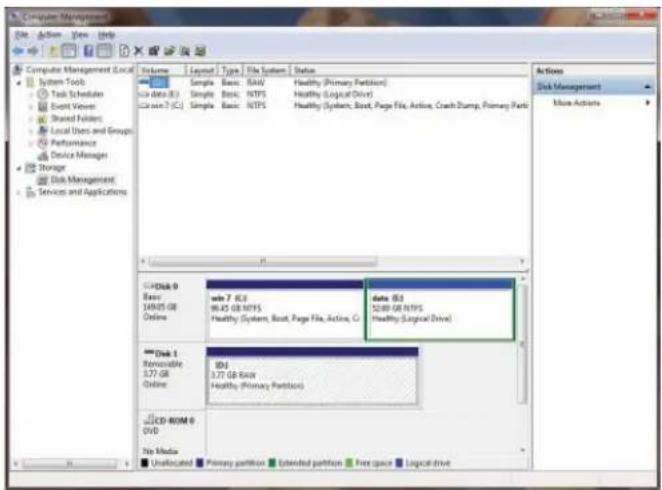Click the Event Viewer icon
The width and height of the screenshot is (662, 490).
coord(43,106)
